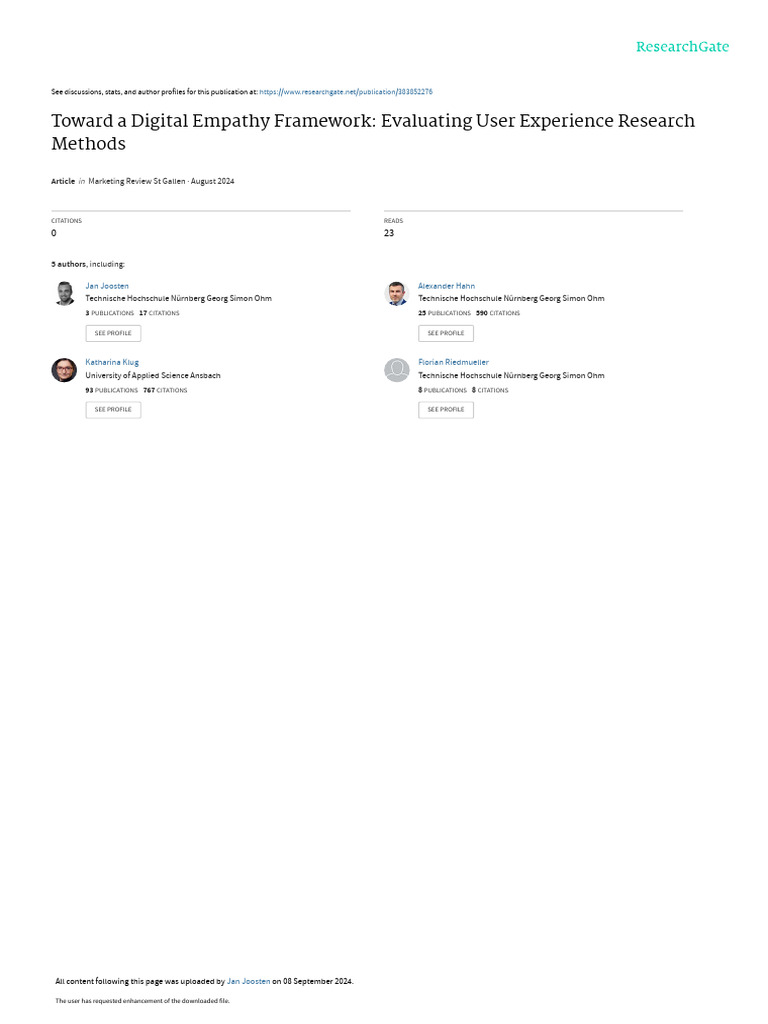Click the Jan Joosten uploader link at the bottom of the page
Screen dimensions: 768x1024
[248, 981]
